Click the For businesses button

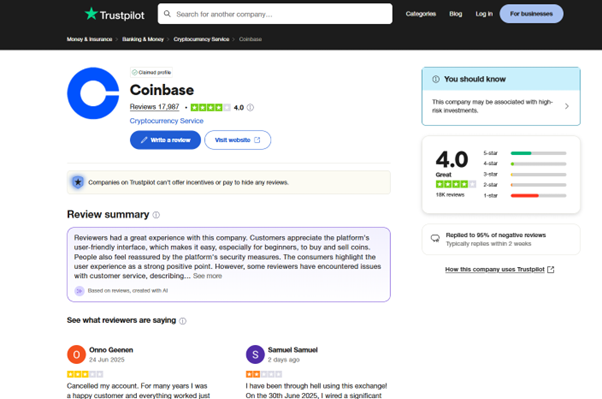click(x=531, y=14)
